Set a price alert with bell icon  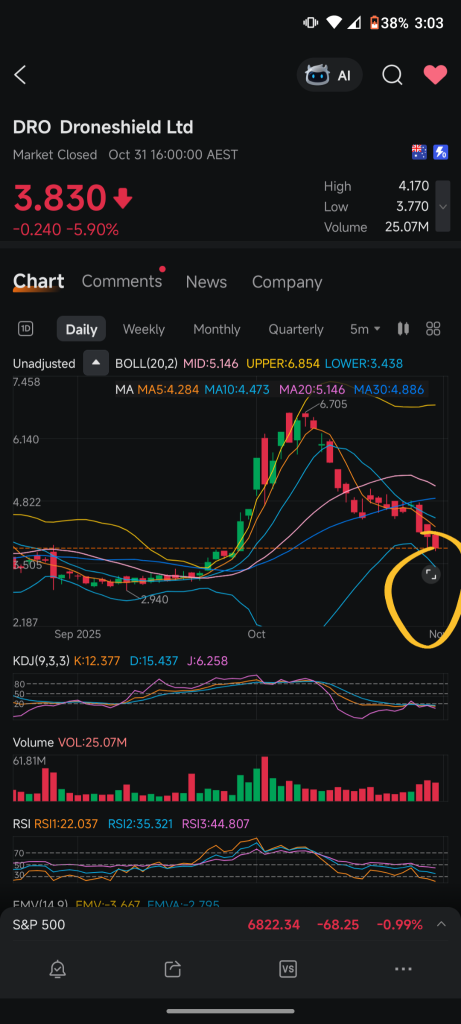point(57,969)
